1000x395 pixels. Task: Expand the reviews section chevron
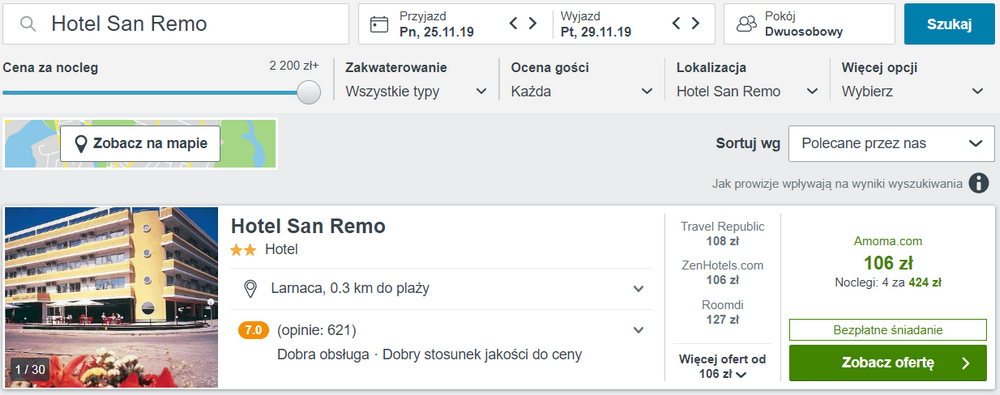(638, 331)
